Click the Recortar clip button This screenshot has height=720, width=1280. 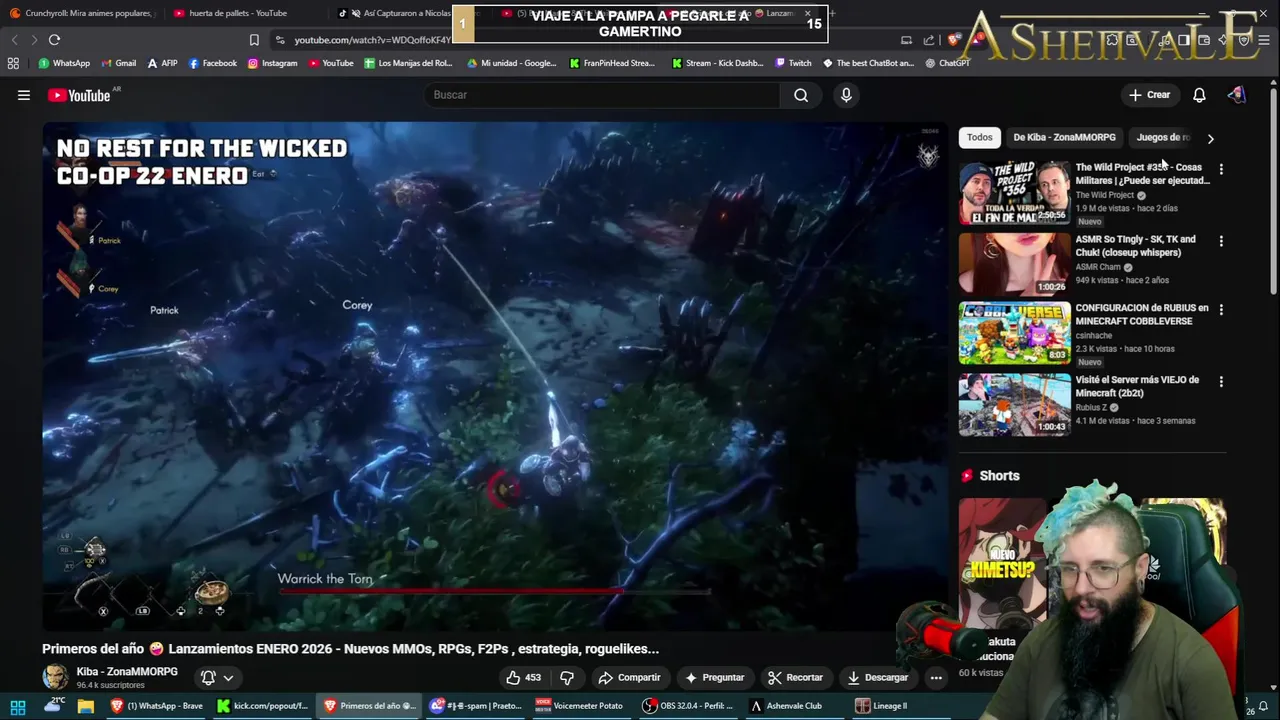click(x=794, y=677)
